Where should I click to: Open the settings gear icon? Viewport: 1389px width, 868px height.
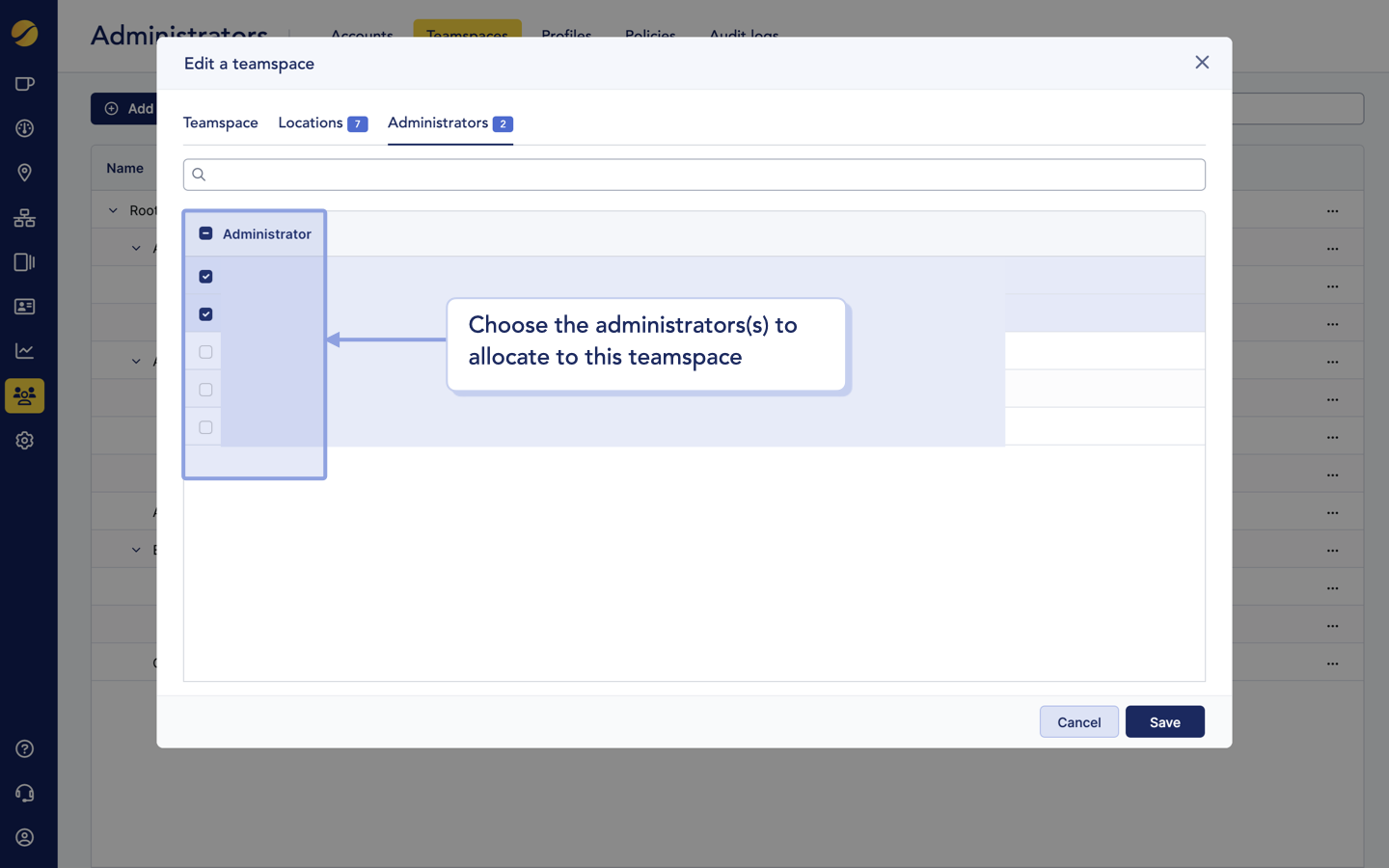click(24, 441)
